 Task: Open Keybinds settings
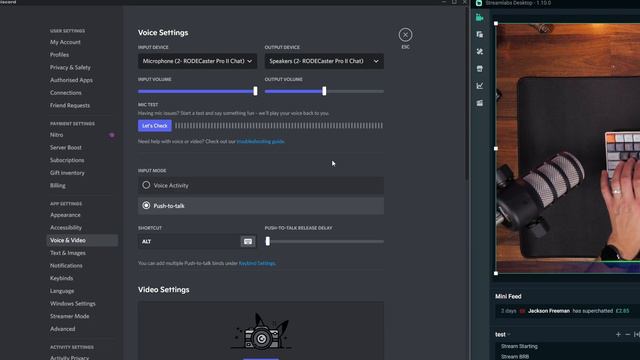[62, 278]
